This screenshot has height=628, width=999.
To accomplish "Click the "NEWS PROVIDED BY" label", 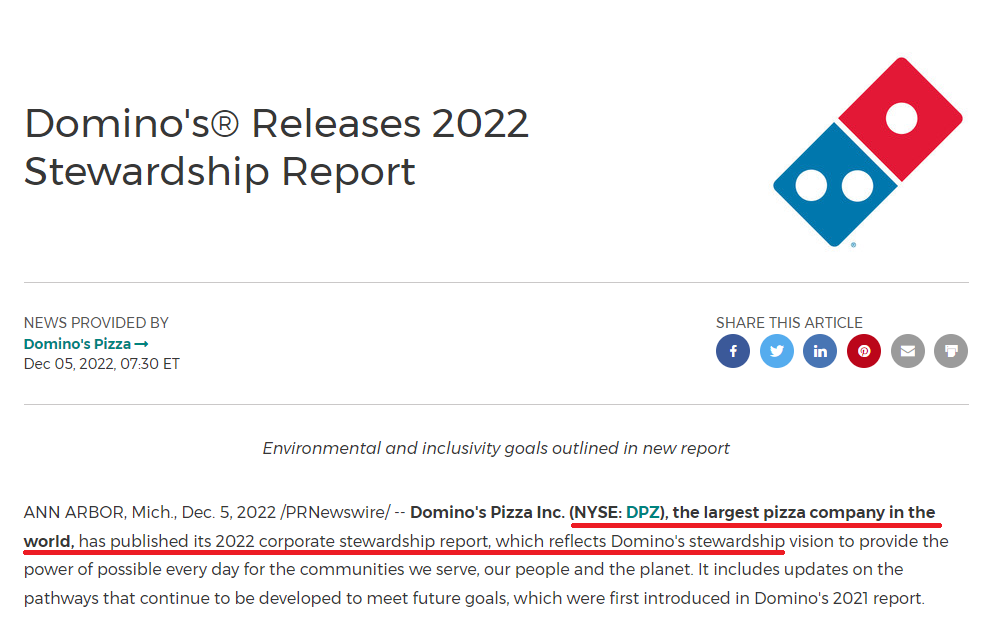I will [96, 323].
